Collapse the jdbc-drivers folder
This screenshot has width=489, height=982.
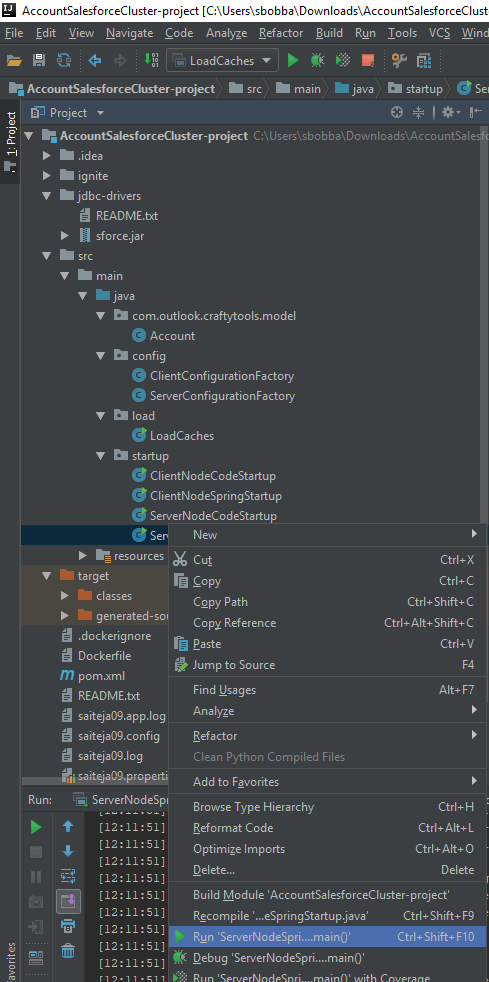[46, 196]
